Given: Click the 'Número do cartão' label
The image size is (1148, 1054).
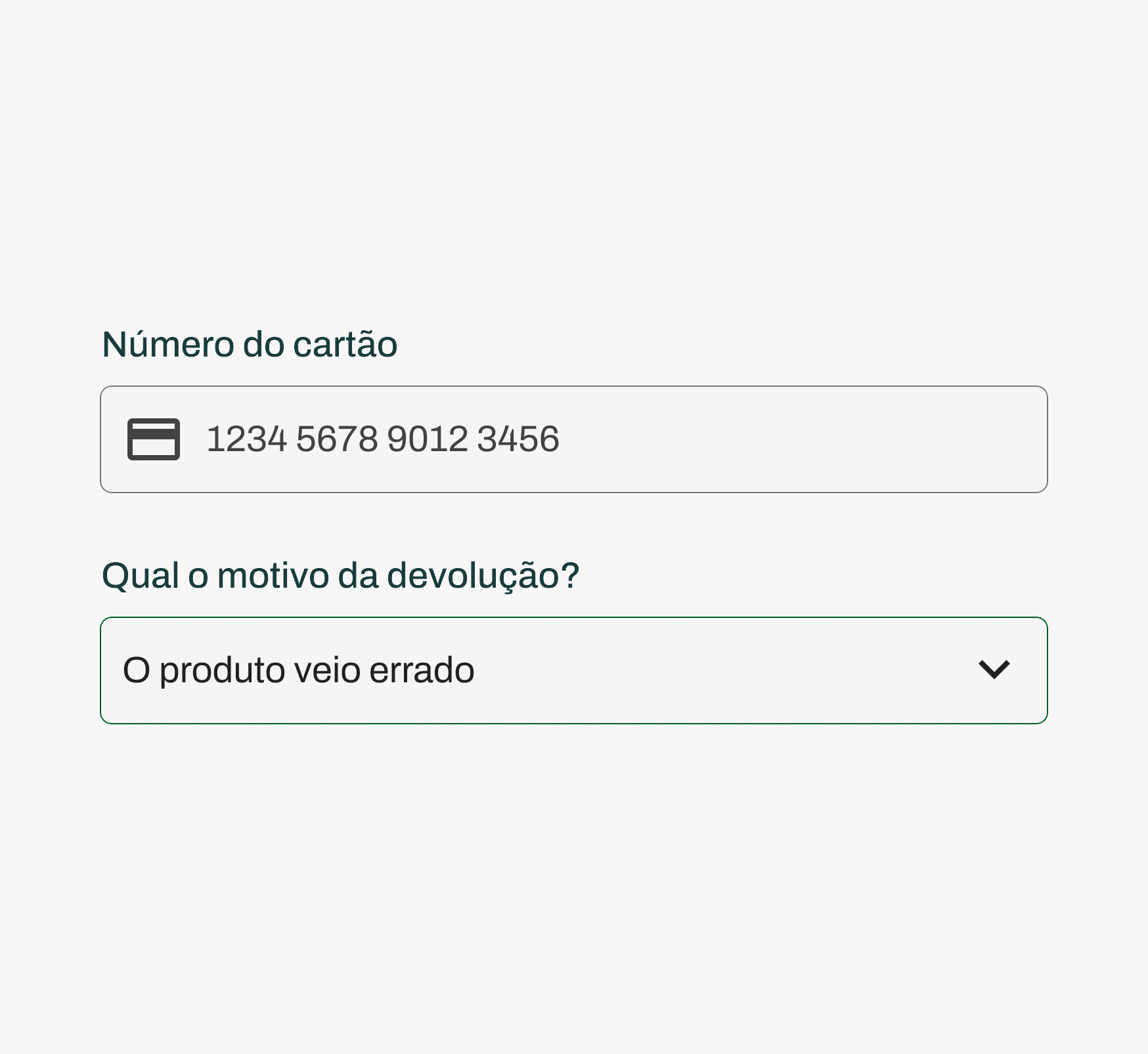Looking at the screenshot, I should [x=249, y=343].
